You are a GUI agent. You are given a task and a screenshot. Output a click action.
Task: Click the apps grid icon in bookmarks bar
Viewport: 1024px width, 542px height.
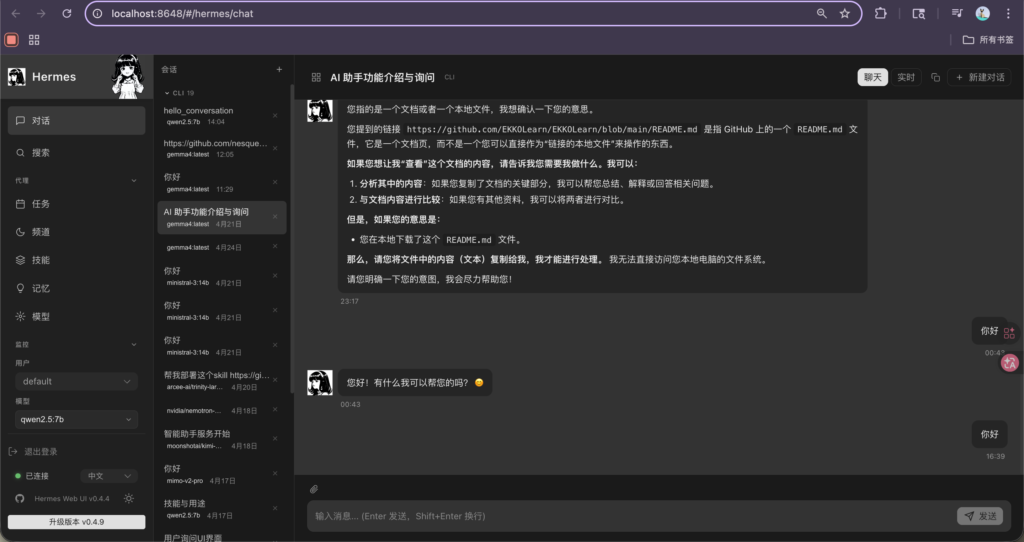[34, 40]
